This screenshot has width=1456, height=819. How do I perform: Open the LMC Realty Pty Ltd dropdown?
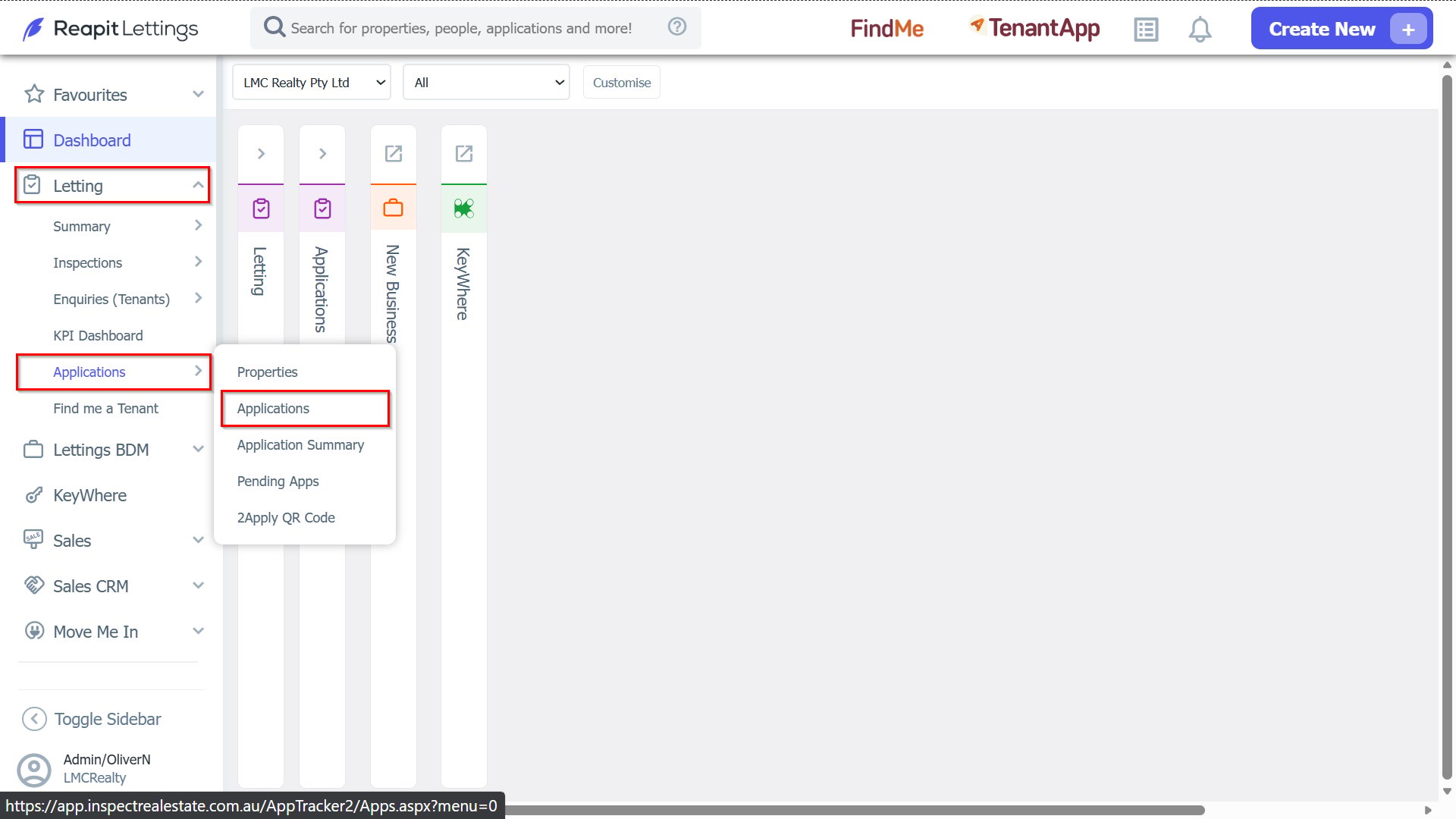coord(312,82)
